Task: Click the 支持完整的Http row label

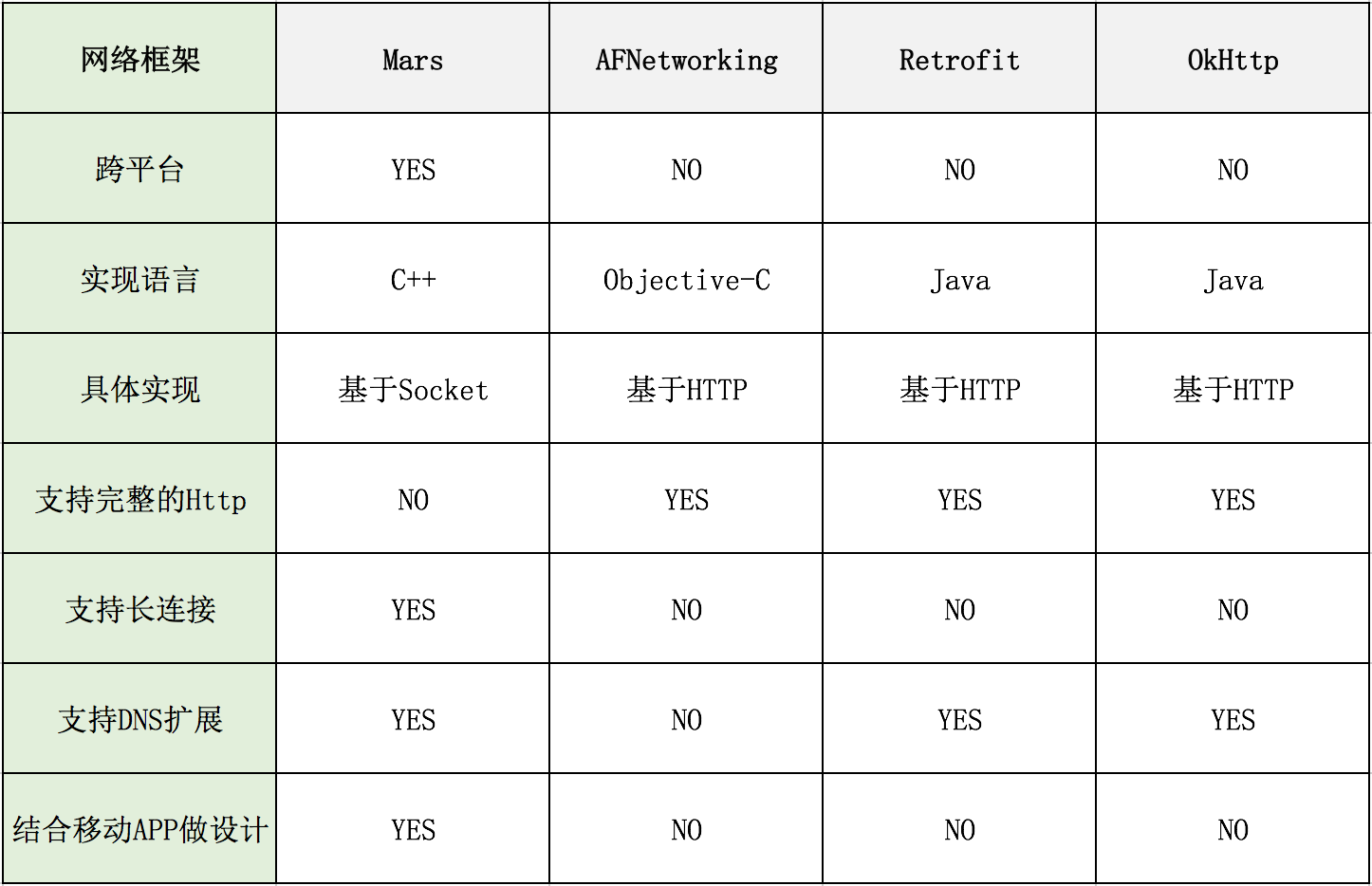Action: point(139,499)
